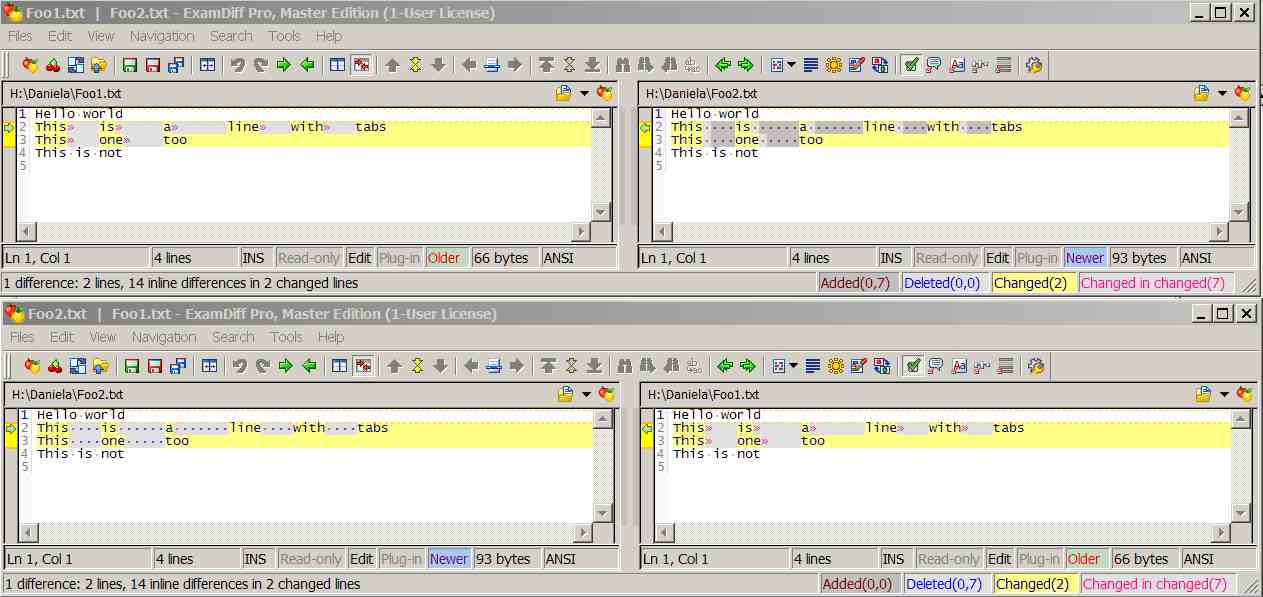Click the compare icon in bottom window toolbar
The image size is (1263, 597).
tap(33, 366)
